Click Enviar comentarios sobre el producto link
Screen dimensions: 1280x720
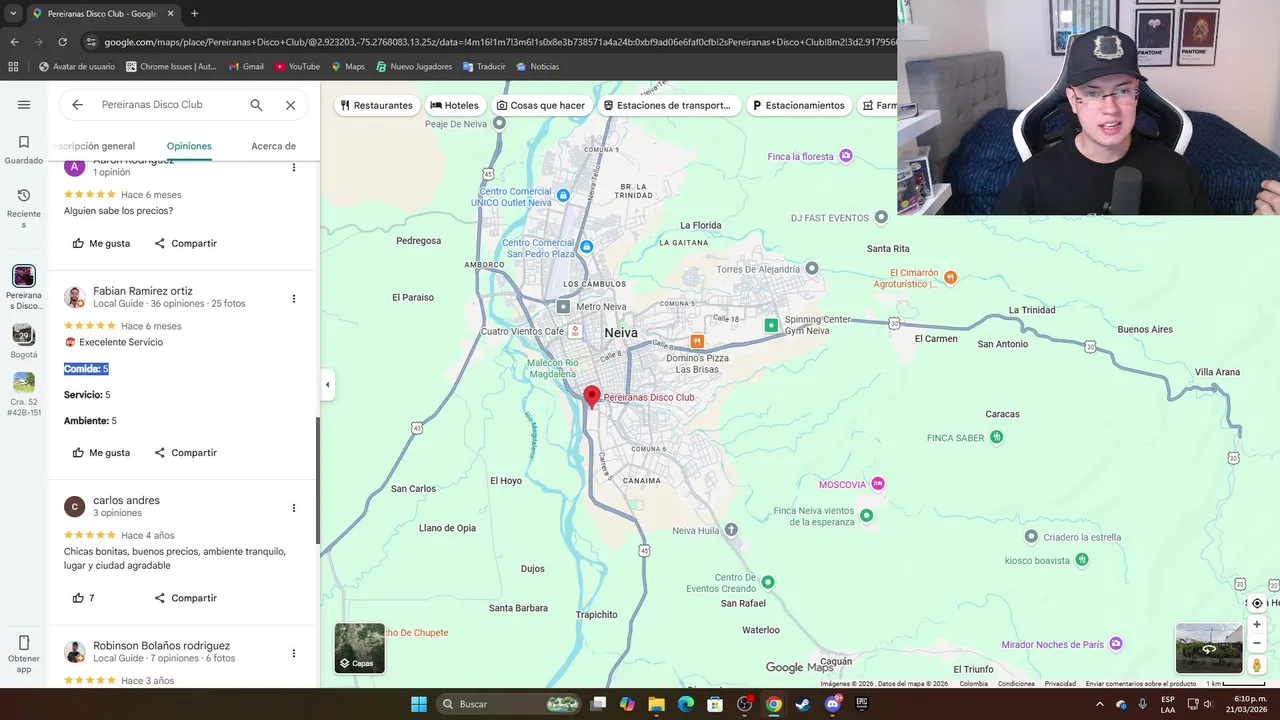pyautogui.click(x=1141, y=684)
